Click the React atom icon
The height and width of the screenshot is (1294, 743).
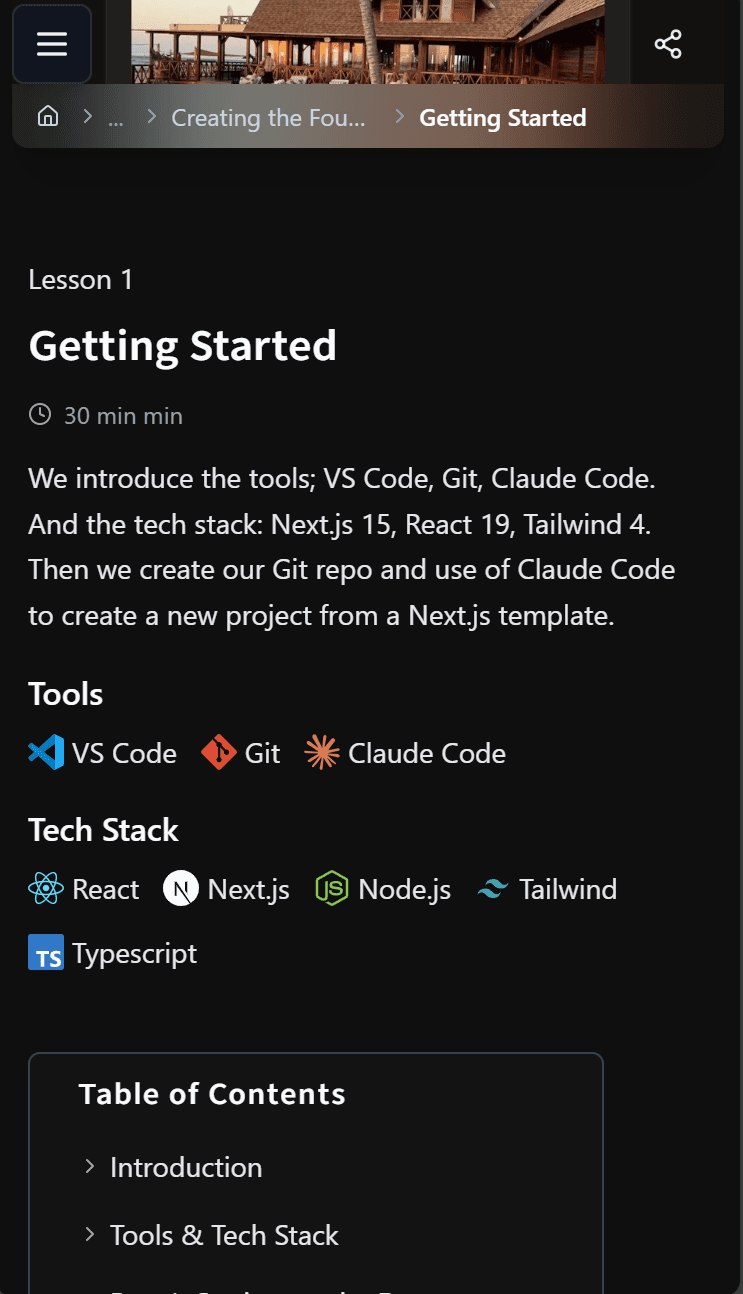tap(45, 889)
